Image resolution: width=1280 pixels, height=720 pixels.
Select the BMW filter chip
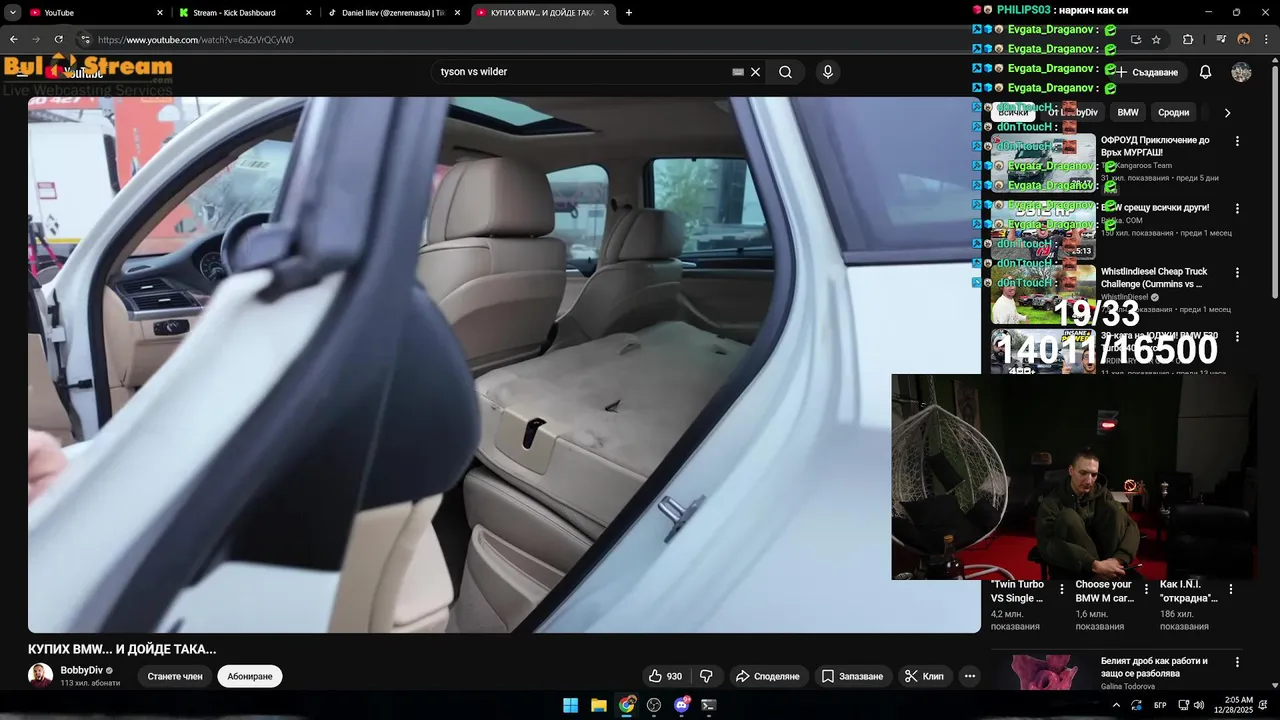[1128, 113]
